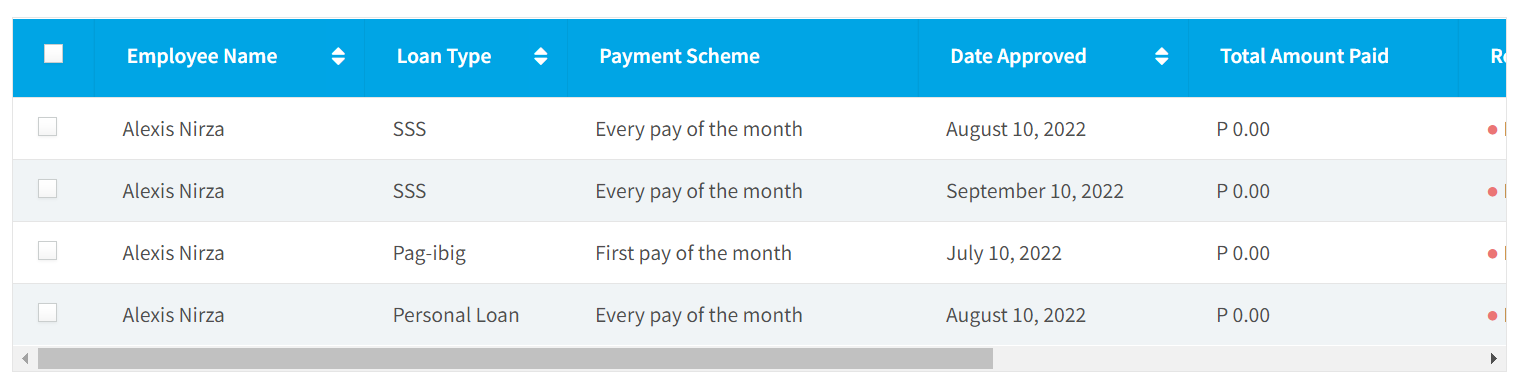Click red status dot on Personal Loan row
The image size is (1532, 387).
tap(1492, 315)
